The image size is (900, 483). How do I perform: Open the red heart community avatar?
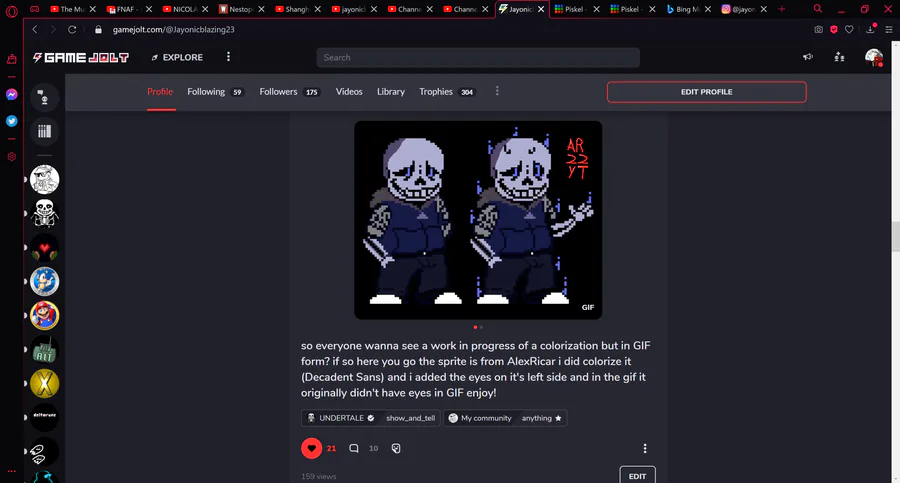coord(44,248)
